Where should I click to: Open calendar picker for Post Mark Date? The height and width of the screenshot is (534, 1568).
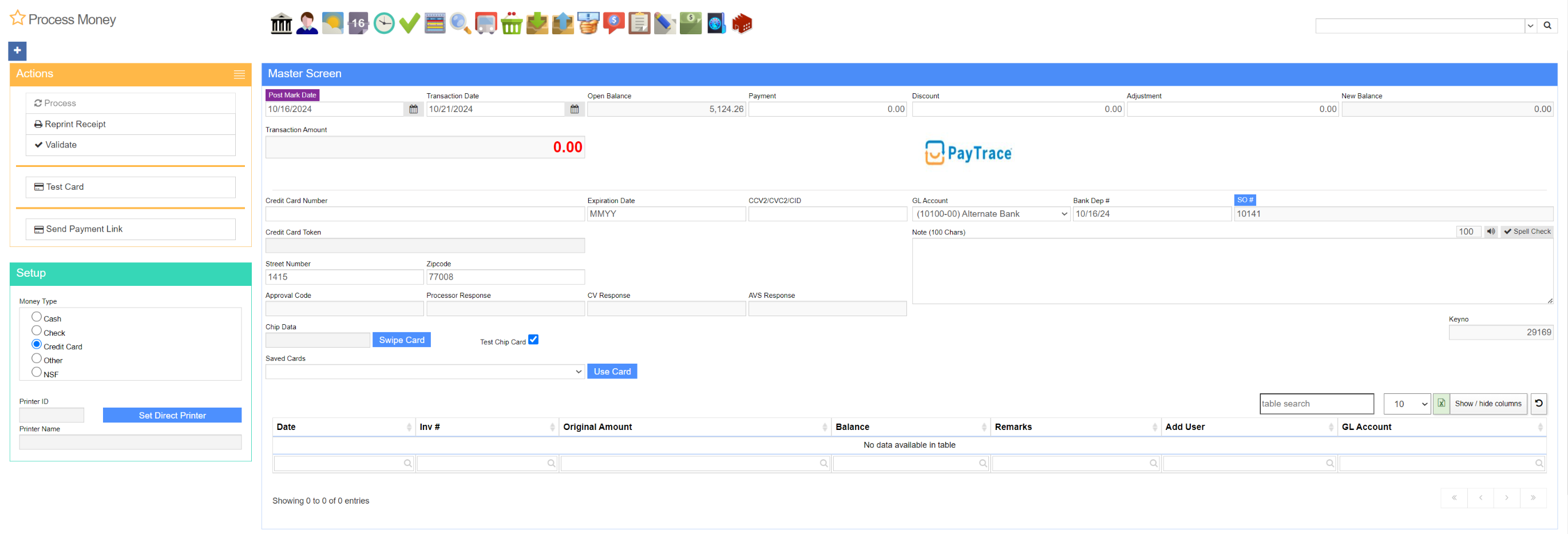413,109
